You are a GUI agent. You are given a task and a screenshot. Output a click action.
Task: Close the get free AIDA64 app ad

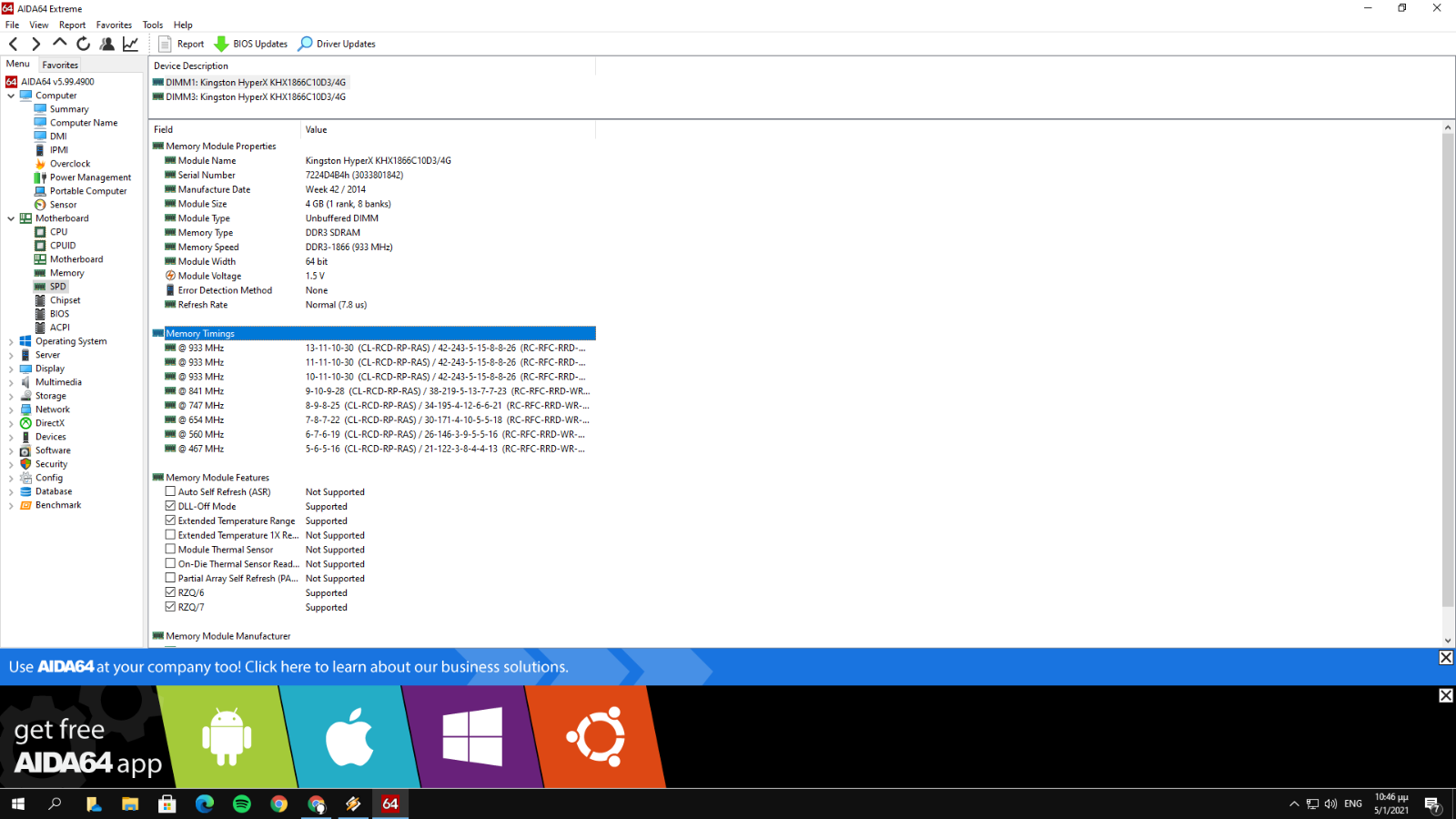(1446, 696)
